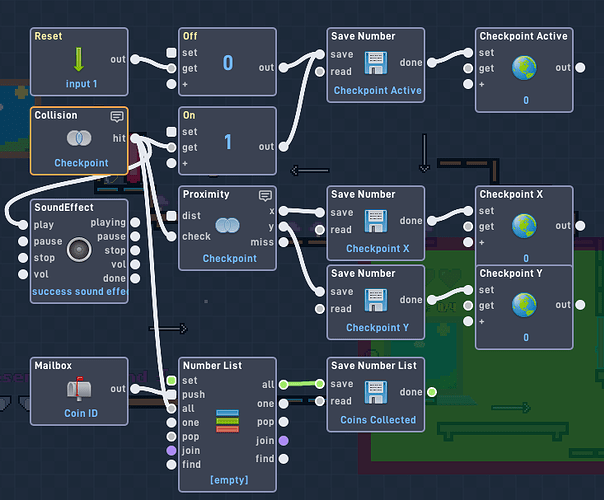Select the floppy disk icon in Checkpoint X save node

coord(376,221)
